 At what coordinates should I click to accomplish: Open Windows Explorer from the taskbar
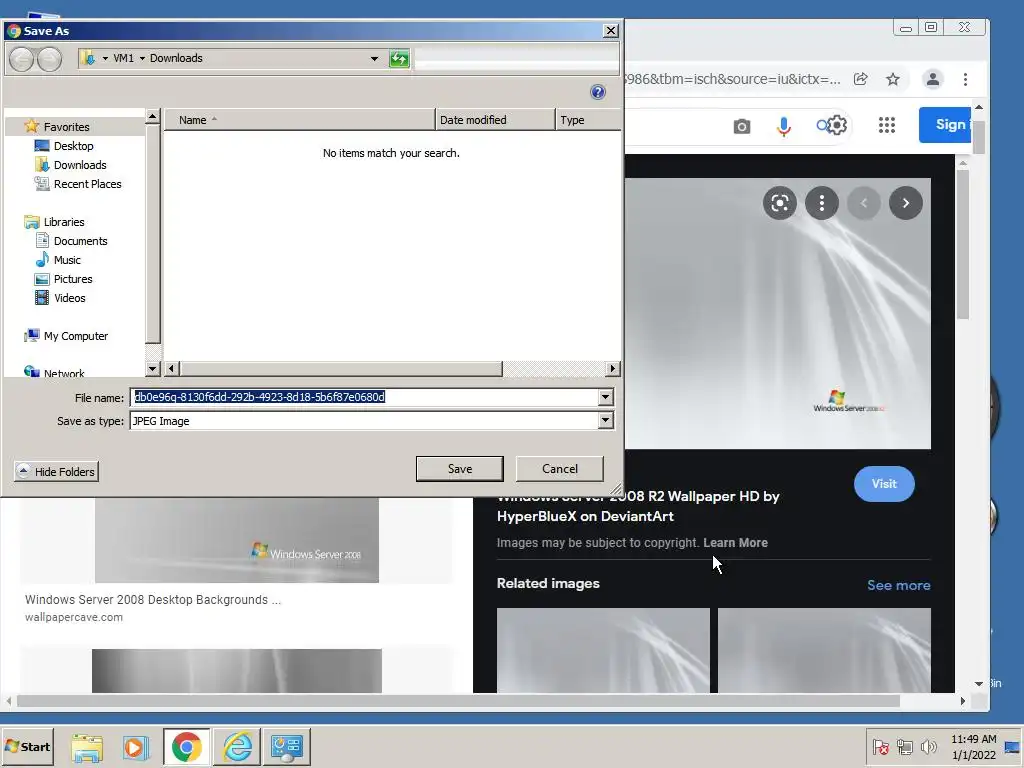tap(87, 747)
